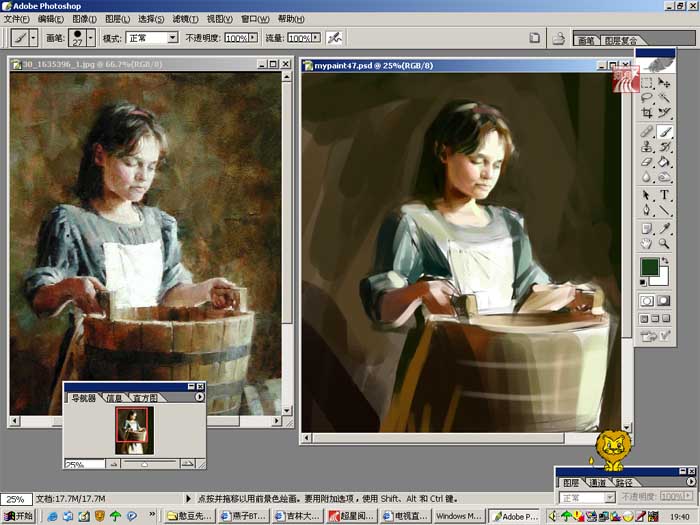Open status bar info arrow menu
Viewport: 700px width, 525px height.
tap(188, 498)
